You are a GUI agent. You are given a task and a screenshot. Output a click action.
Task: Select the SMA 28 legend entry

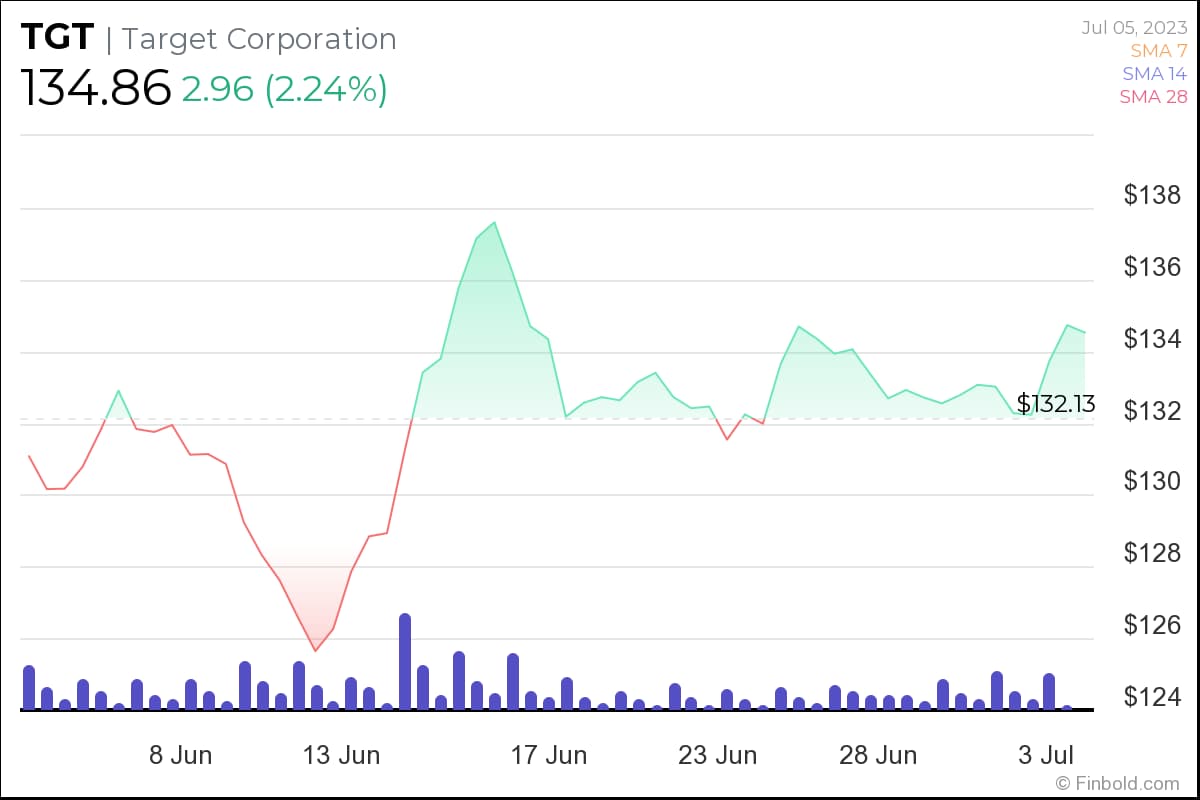[1153, 97]
